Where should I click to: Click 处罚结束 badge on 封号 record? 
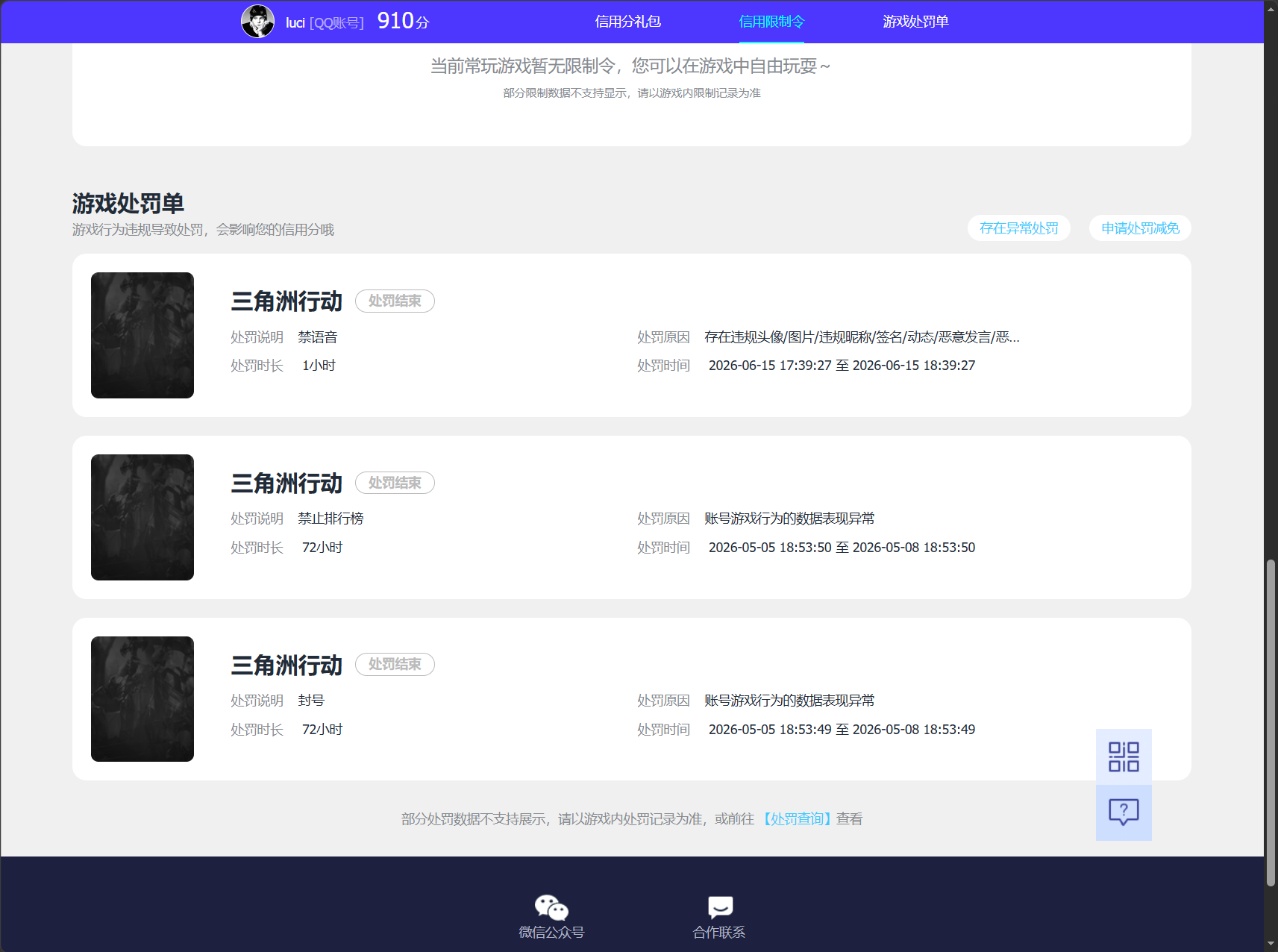[x=395, y=664]
